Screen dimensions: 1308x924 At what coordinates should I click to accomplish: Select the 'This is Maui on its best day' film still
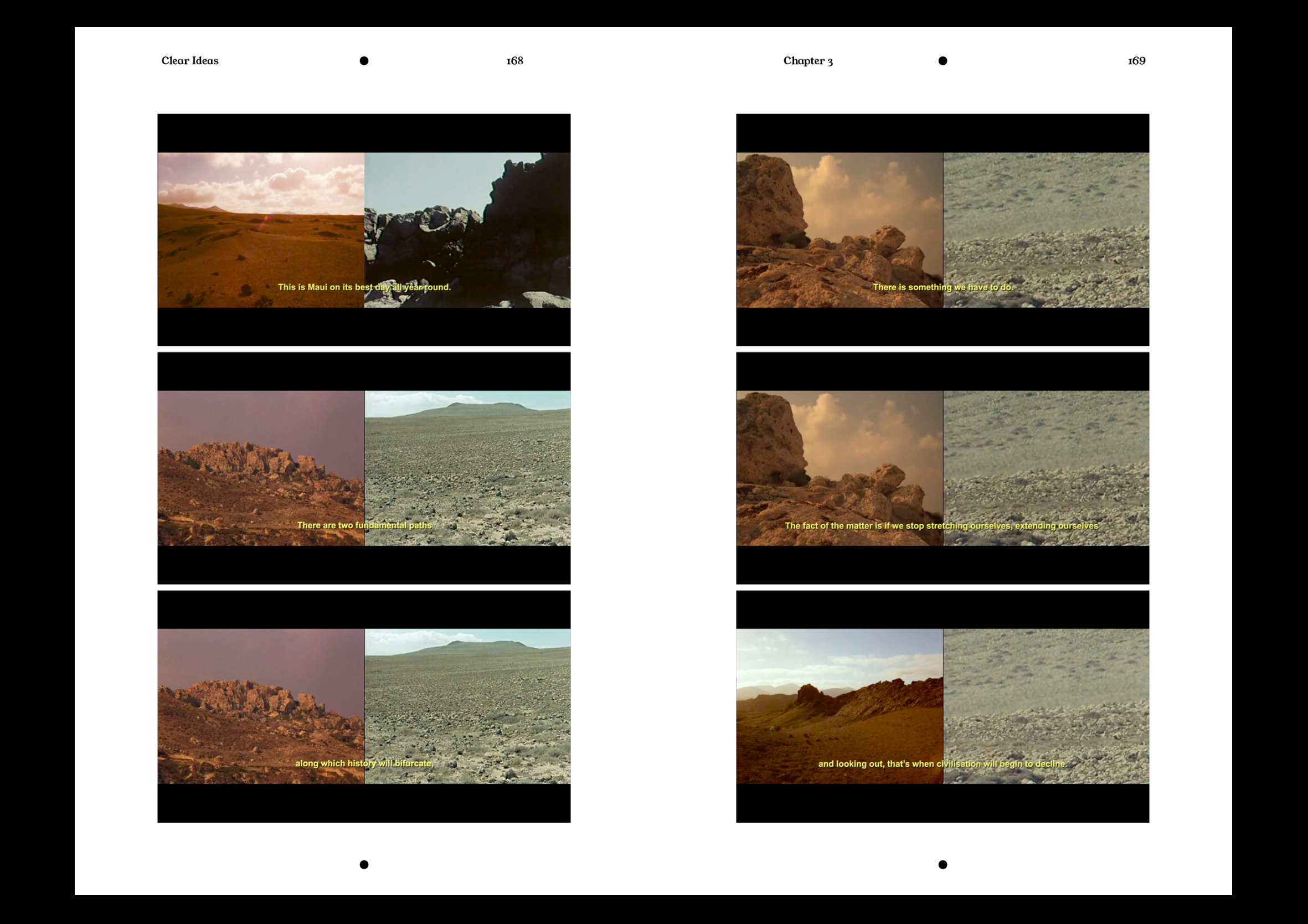pos(364,230)
